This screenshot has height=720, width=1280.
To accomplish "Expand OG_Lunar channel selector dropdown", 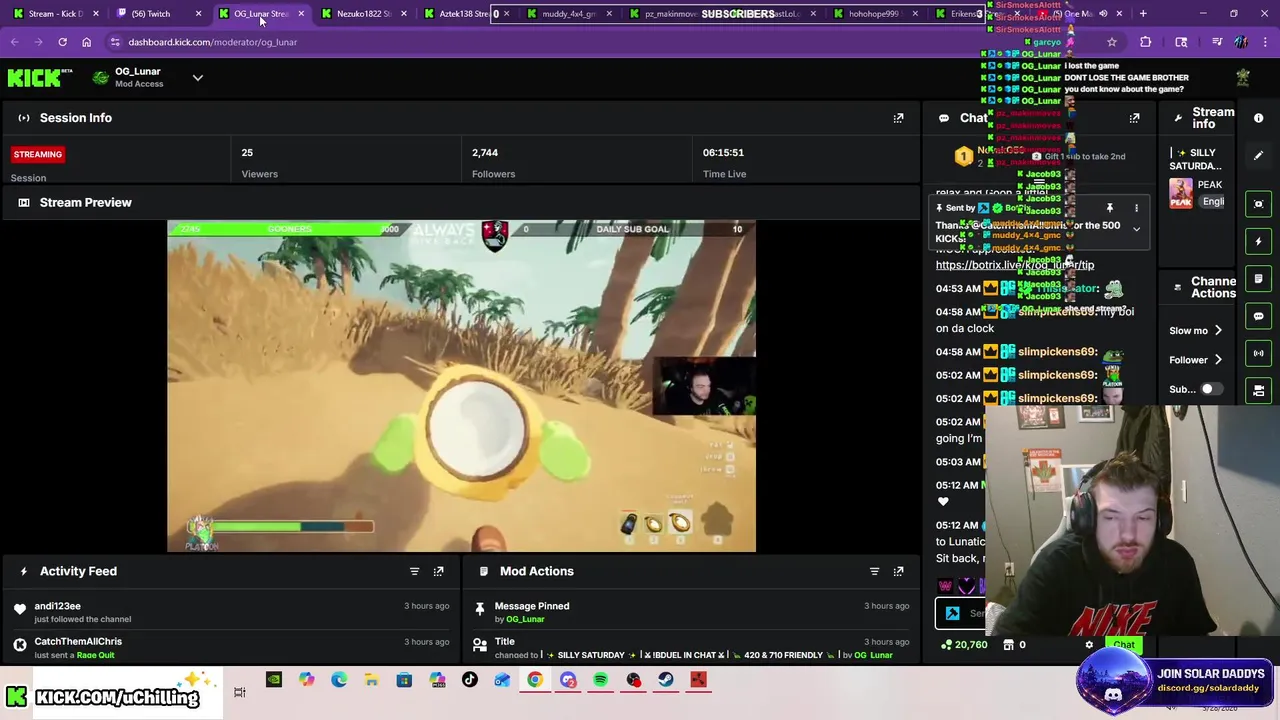I will 197,78.
